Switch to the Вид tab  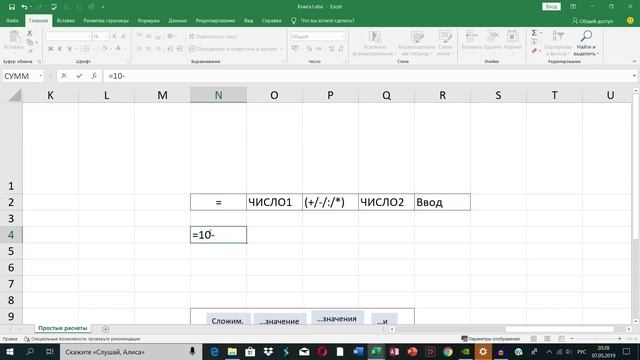click(249, 20)
